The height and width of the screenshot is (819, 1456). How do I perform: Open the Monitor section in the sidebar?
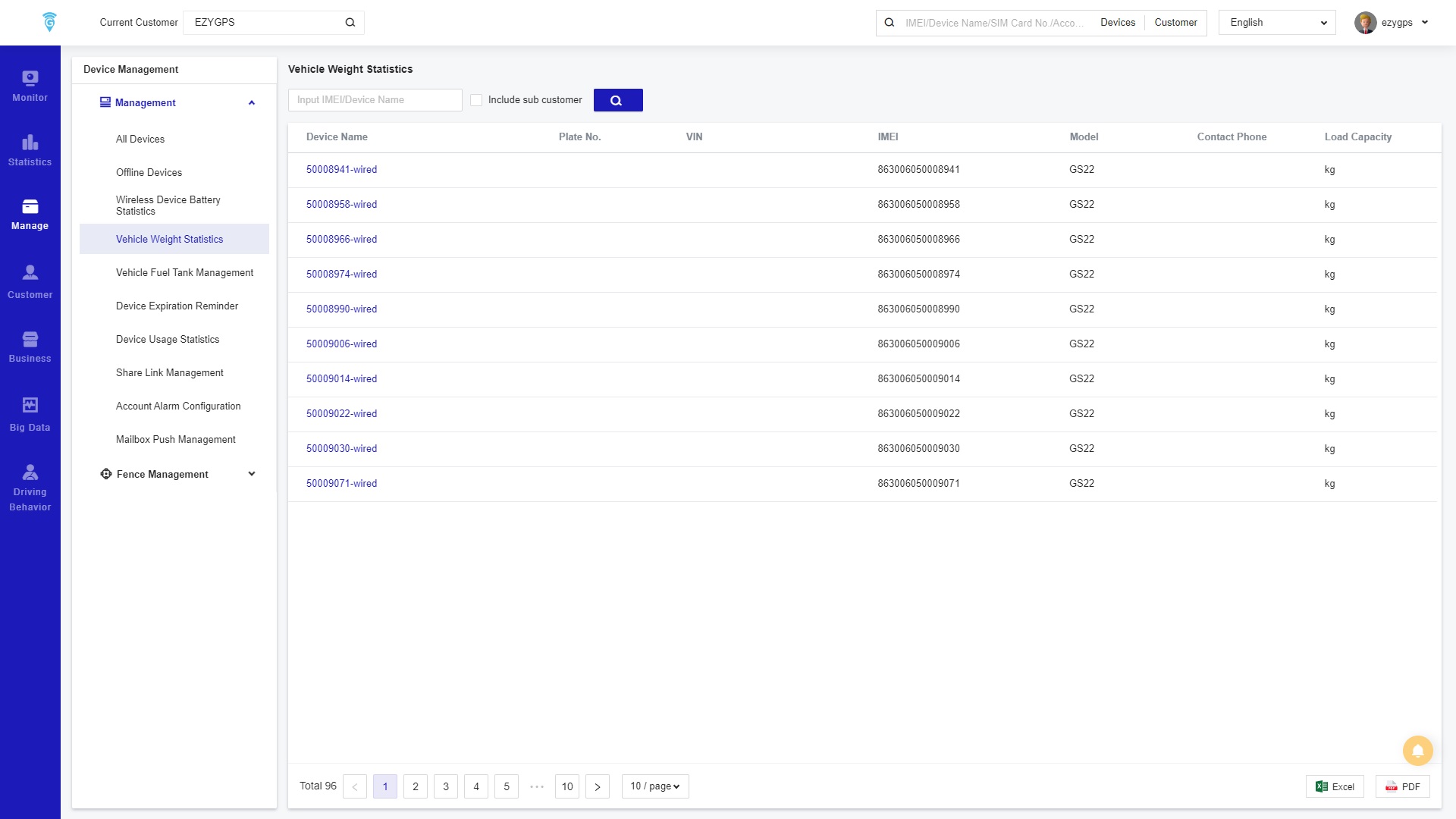(x=30, y=86)
